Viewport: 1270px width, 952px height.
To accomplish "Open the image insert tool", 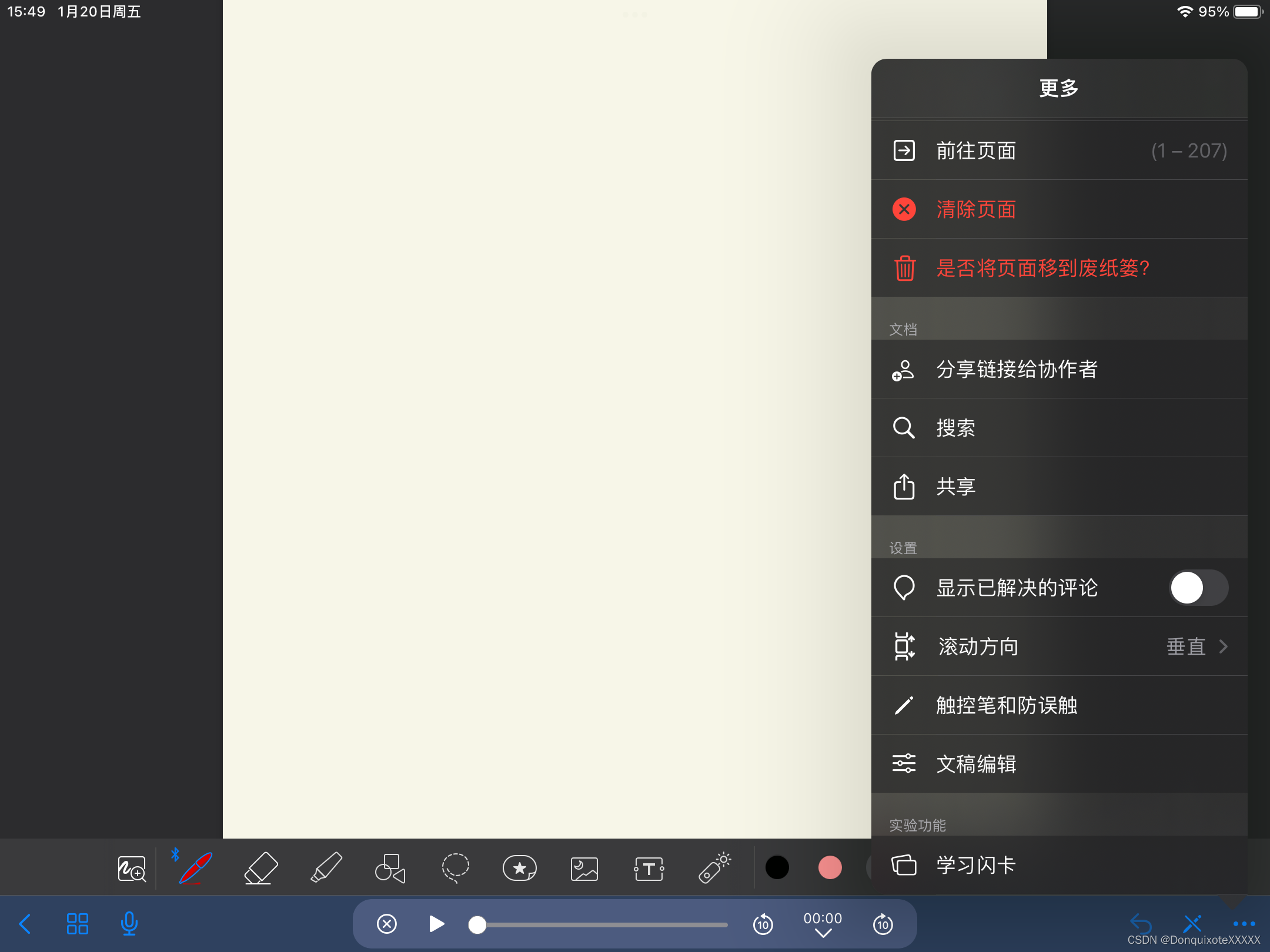I will pos(584,869).
